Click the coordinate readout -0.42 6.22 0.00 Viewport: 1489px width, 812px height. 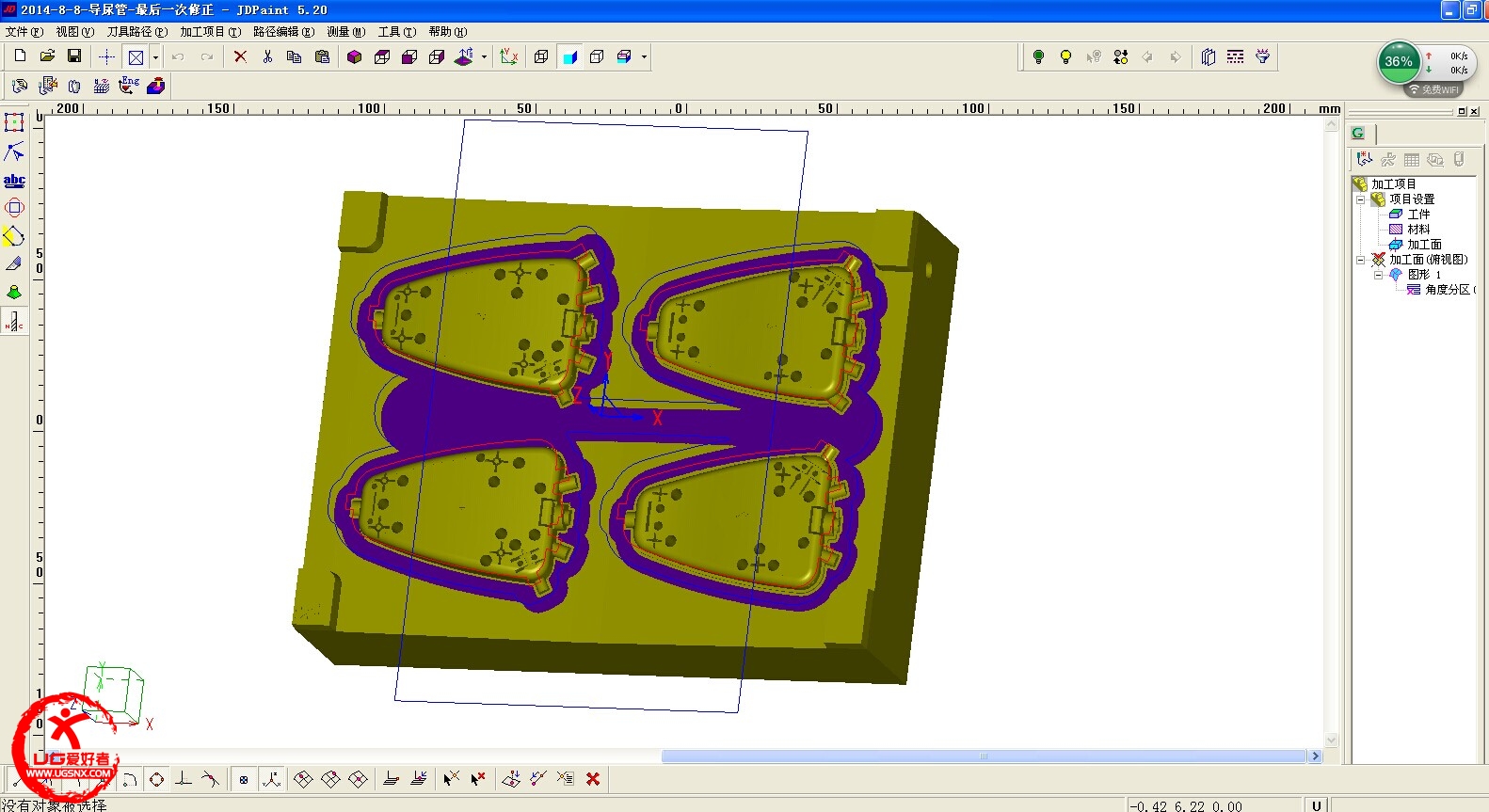(x=1186, y=806)
